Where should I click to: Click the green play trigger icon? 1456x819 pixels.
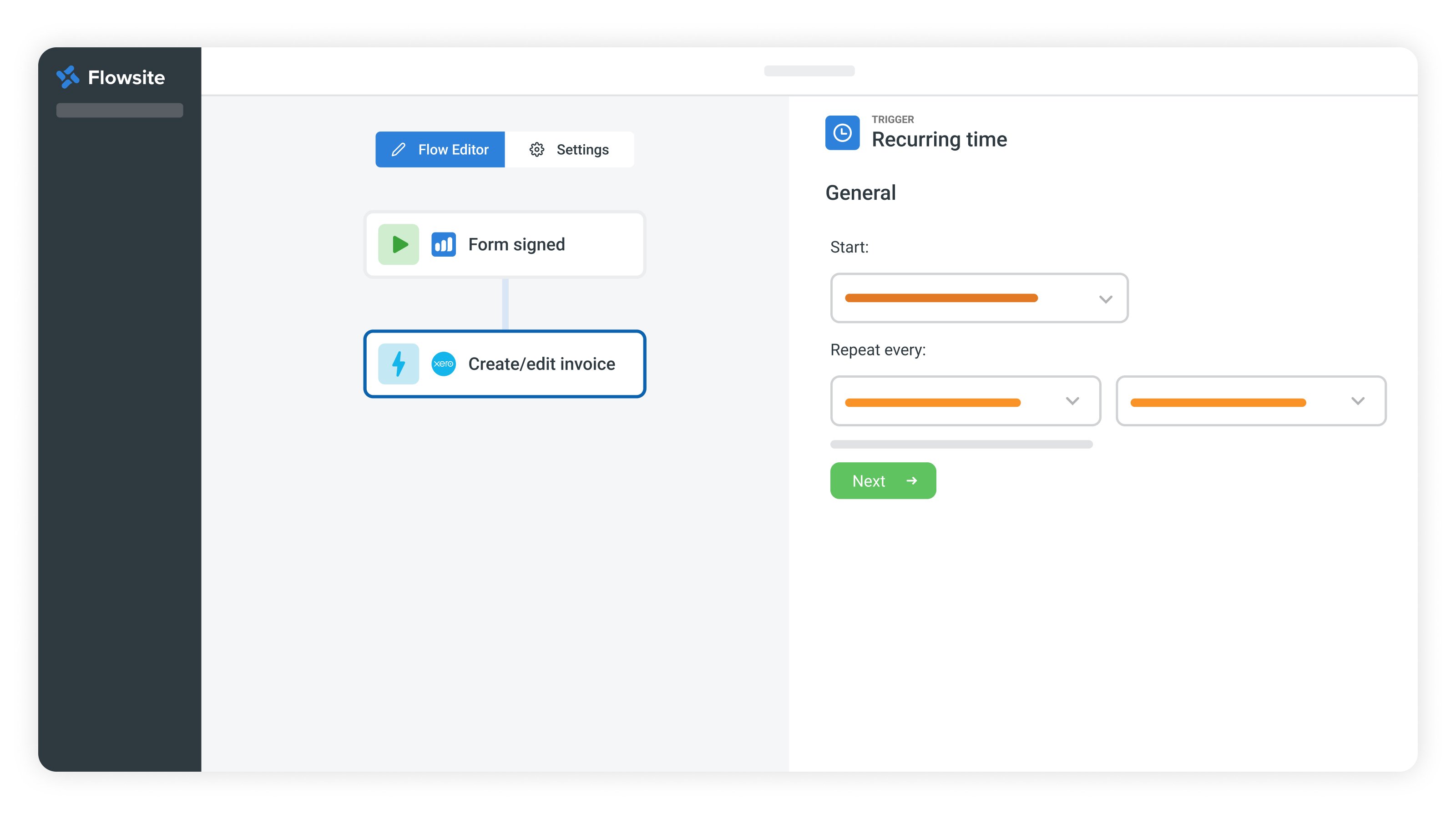click(399, 245)
